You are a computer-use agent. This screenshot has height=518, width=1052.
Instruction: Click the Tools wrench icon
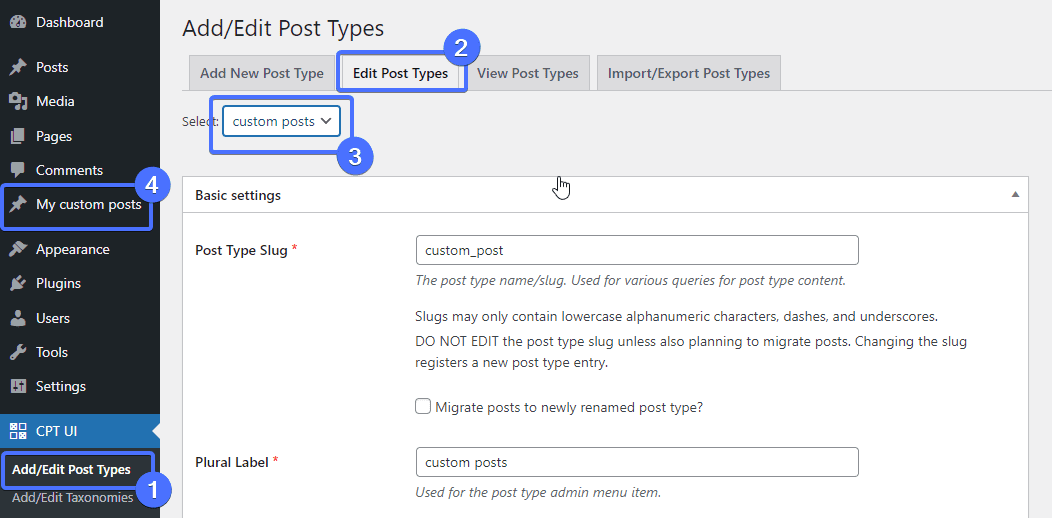[x=18, y=352]
